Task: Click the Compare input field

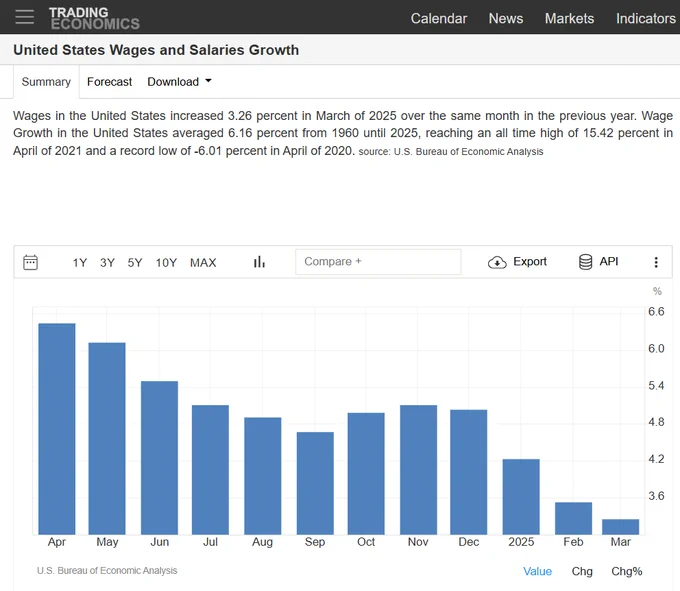Action: tap(378, 261)
